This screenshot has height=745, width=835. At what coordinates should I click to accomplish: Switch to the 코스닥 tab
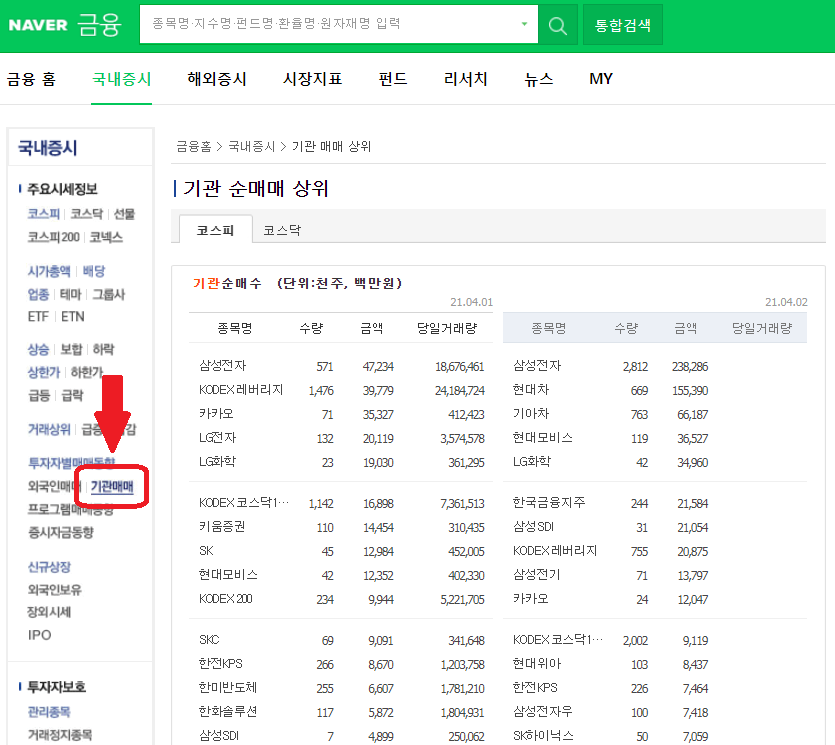[x=282, y=230]
